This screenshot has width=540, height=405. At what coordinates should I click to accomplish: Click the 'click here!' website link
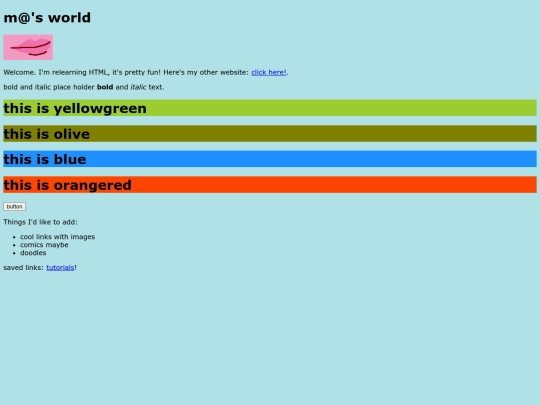[269, 72]
